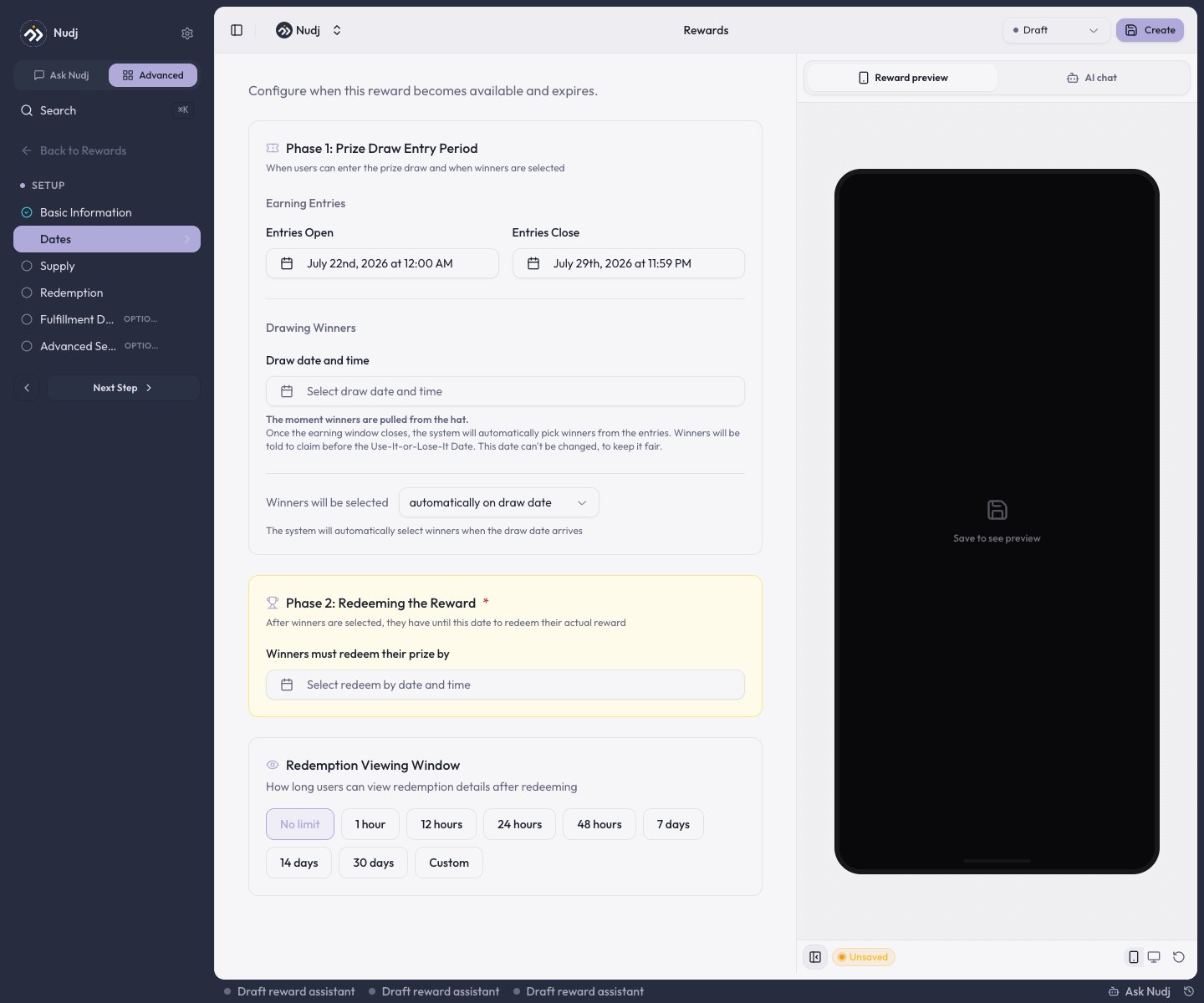Click the Phase 2 trophy icon
Screen dimensions: 1204x1003
pyautogui.click(x=273, y=603)
